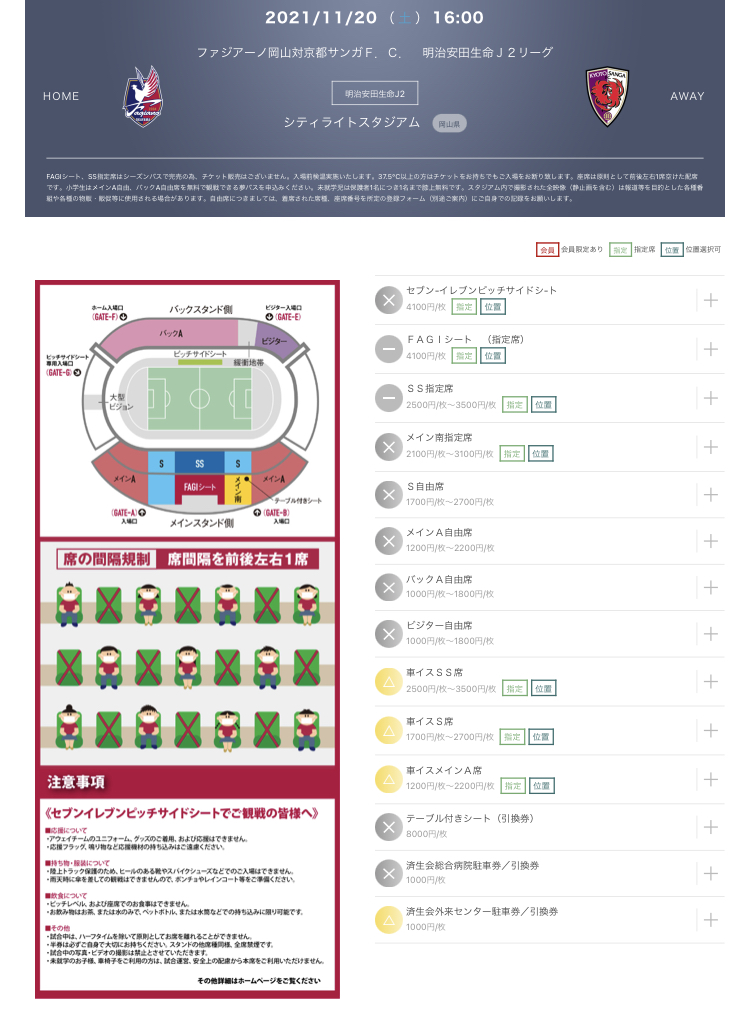This screenshot has width=750, height=1014.
Task: Click the SS block on stadium map
Action: 199,463
